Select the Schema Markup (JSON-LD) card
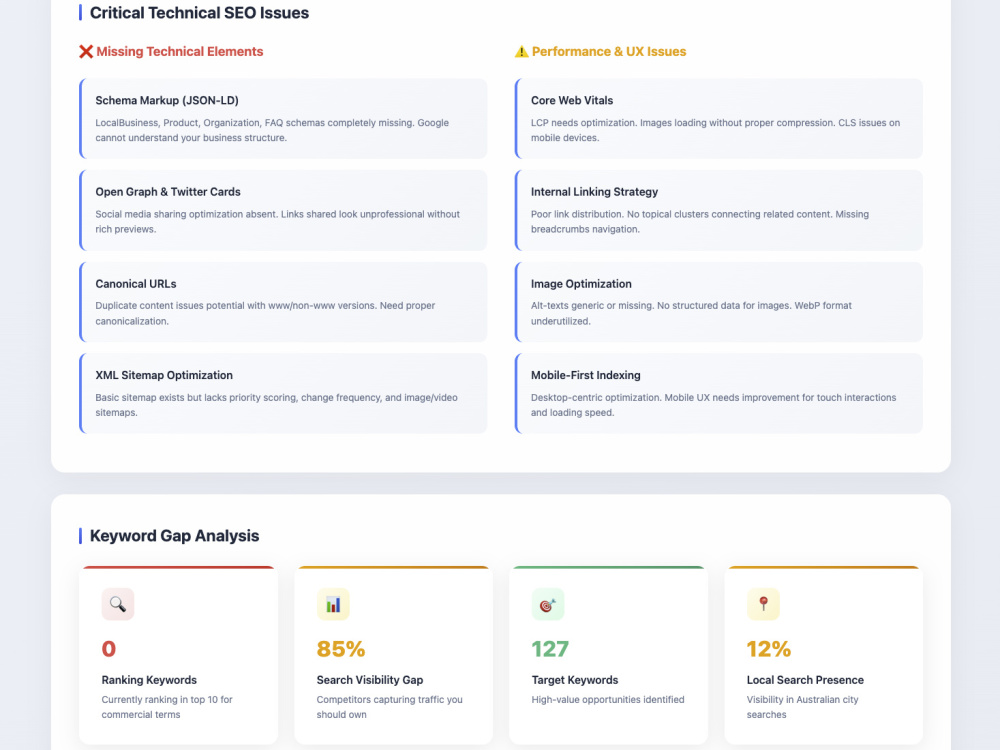This screenshot has height=750, width=1000. 283,119
